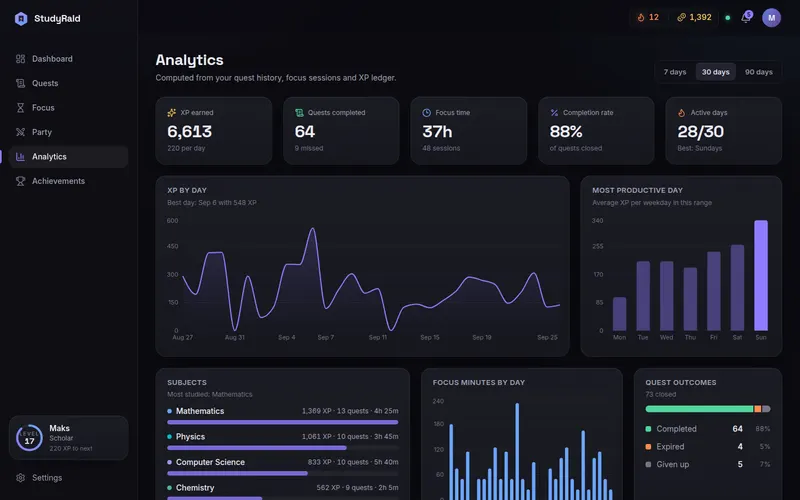Click the Expired orange legend swatch

click(648, 447)
